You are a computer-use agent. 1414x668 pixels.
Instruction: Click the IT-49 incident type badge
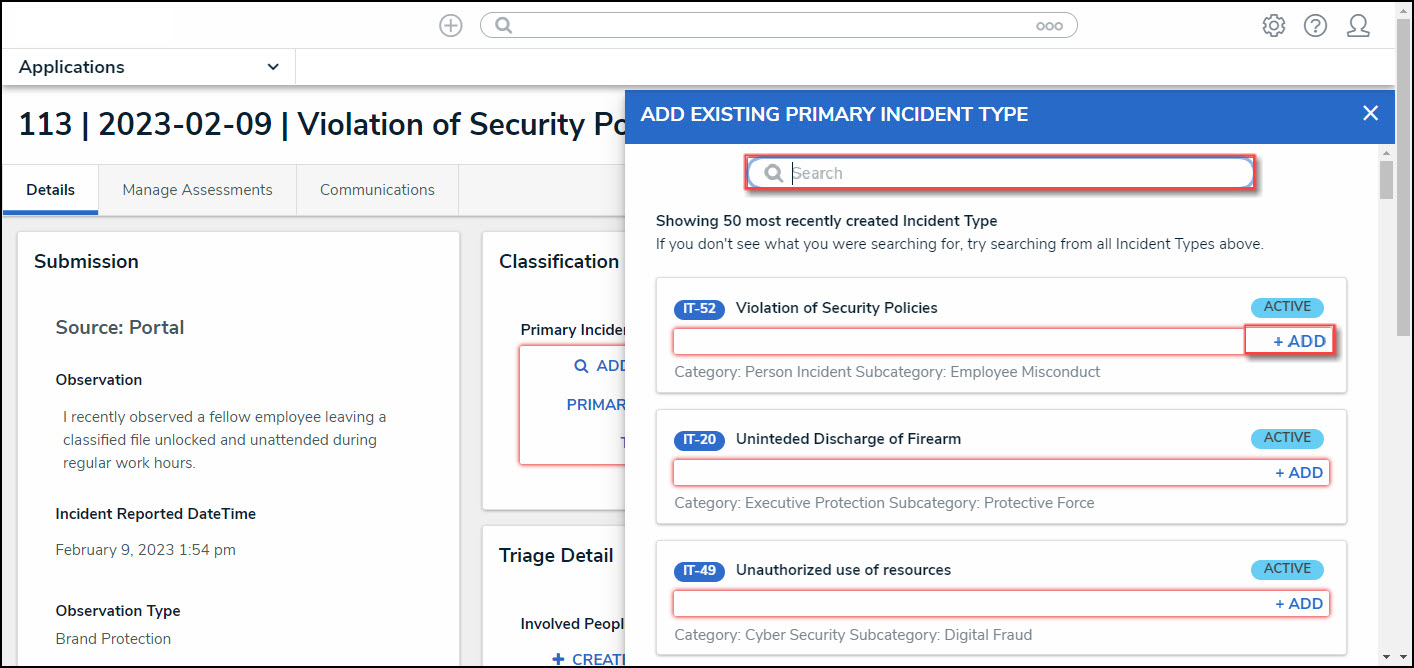(x=700, y=571)
